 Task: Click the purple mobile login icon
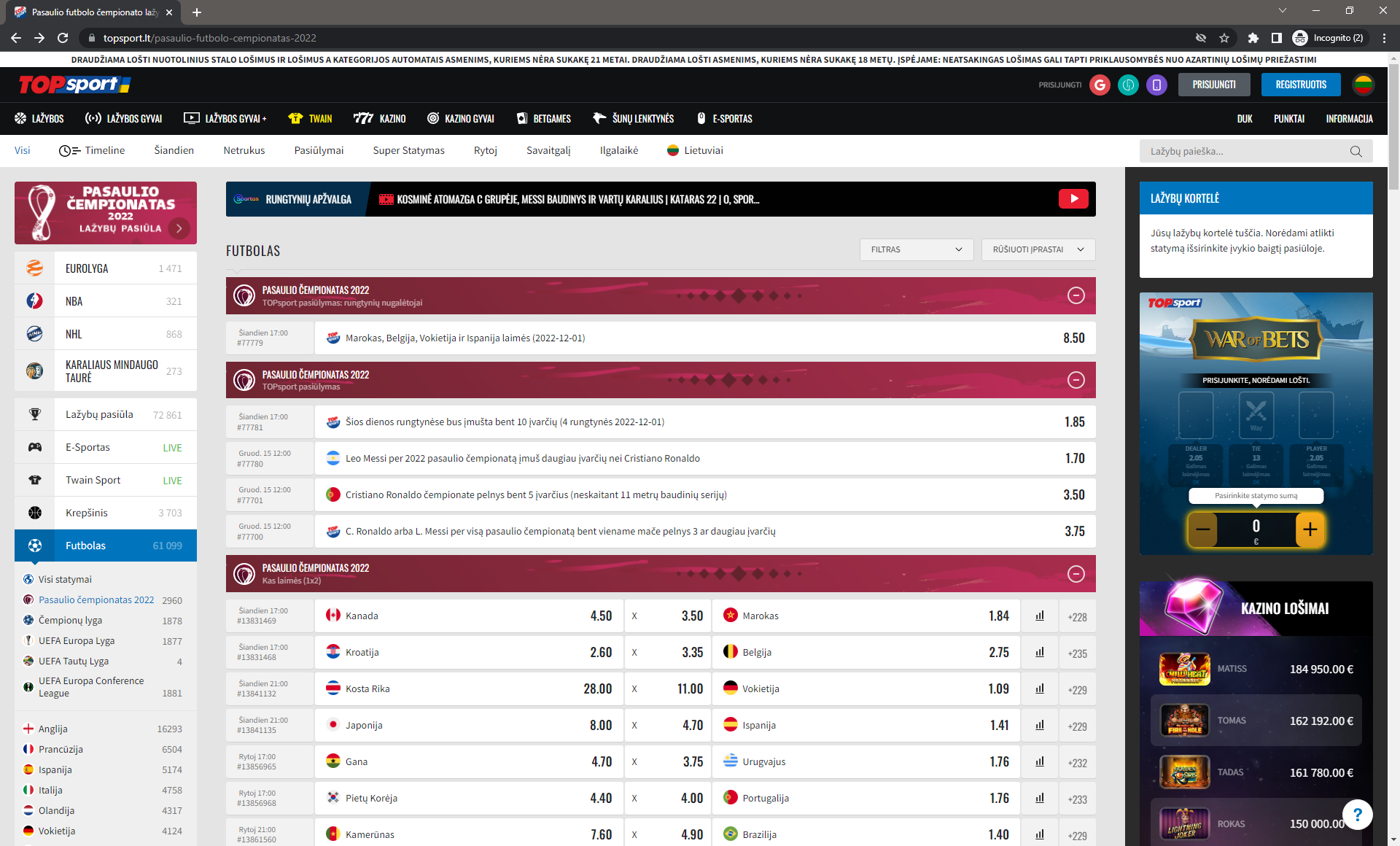[1156, 85]
